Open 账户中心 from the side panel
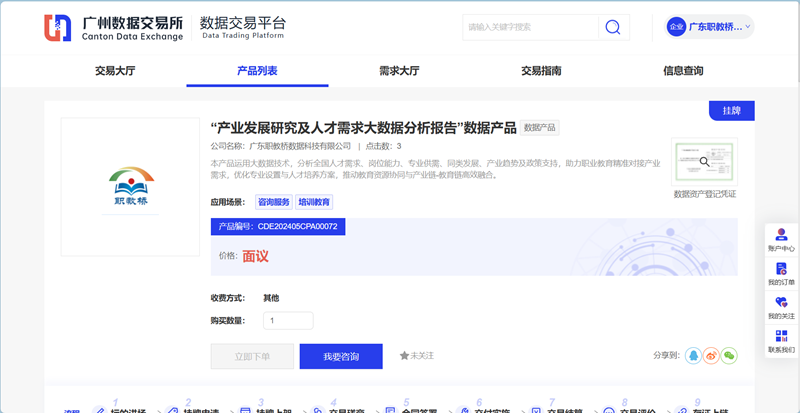Screen dimensions: 800x413 [781, 237]
